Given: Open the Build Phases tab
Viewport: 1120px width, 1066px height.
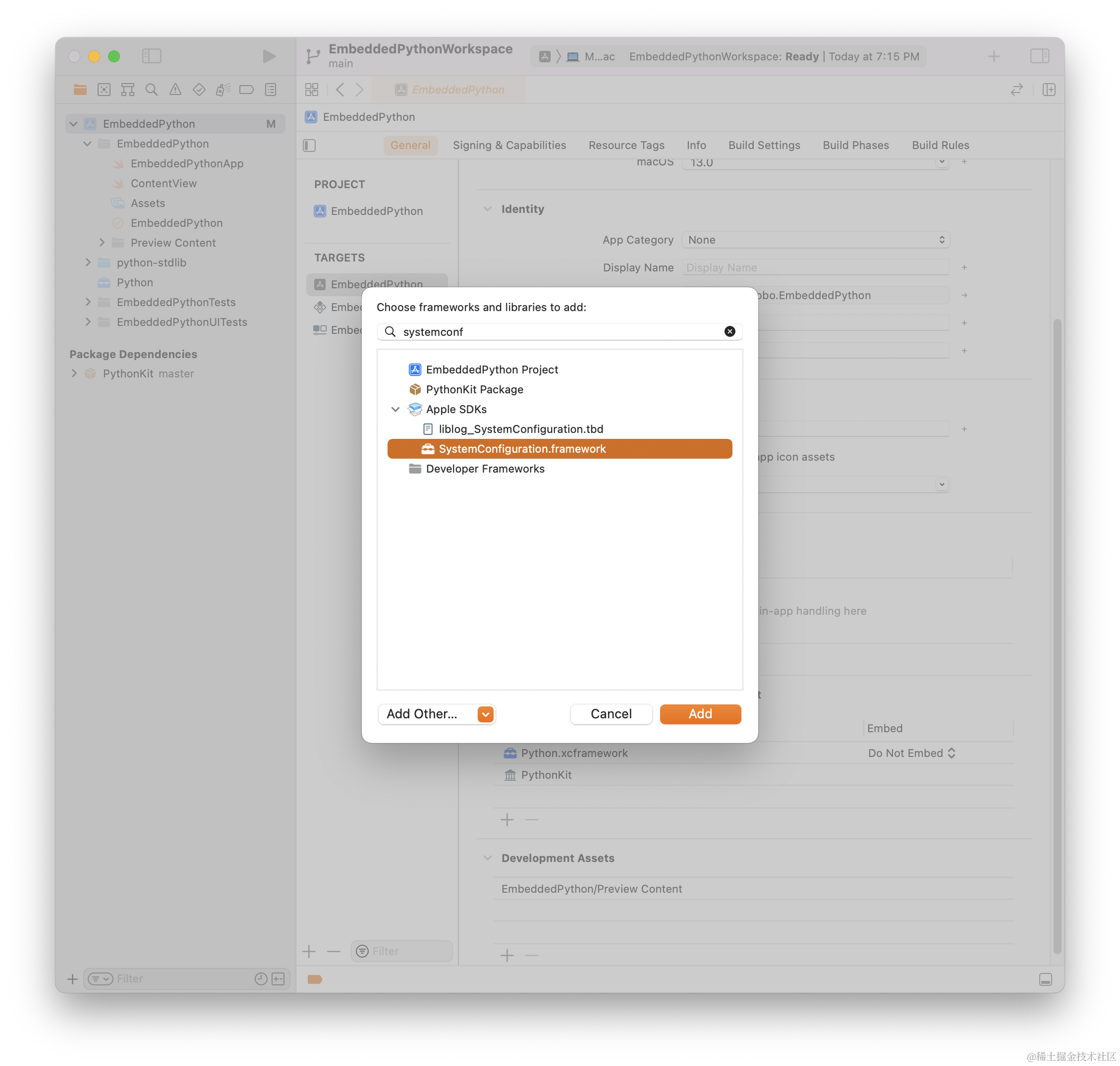Looking at the screenshot, I should tap(855, 145).
